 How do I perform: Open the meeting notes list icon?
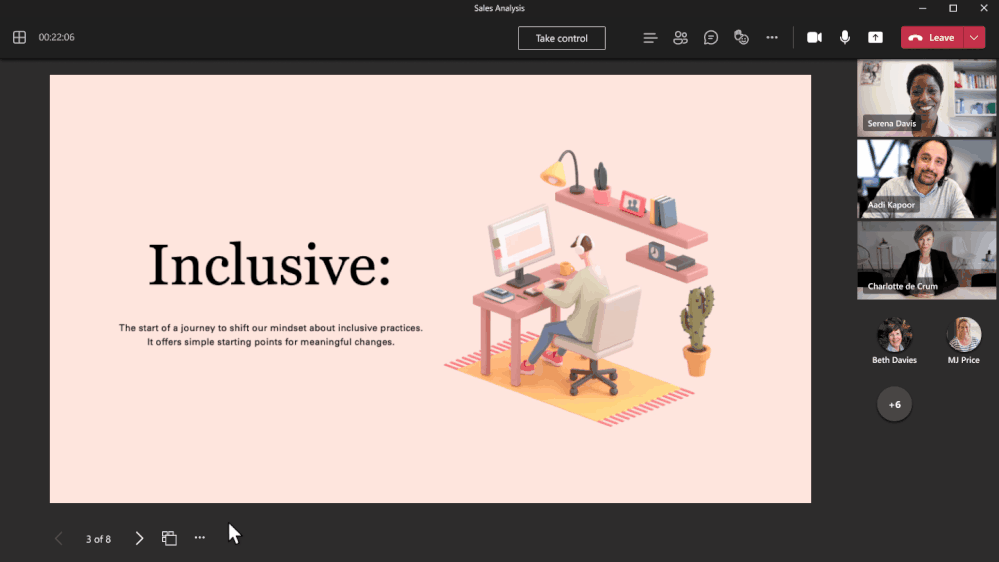[650, 38]
